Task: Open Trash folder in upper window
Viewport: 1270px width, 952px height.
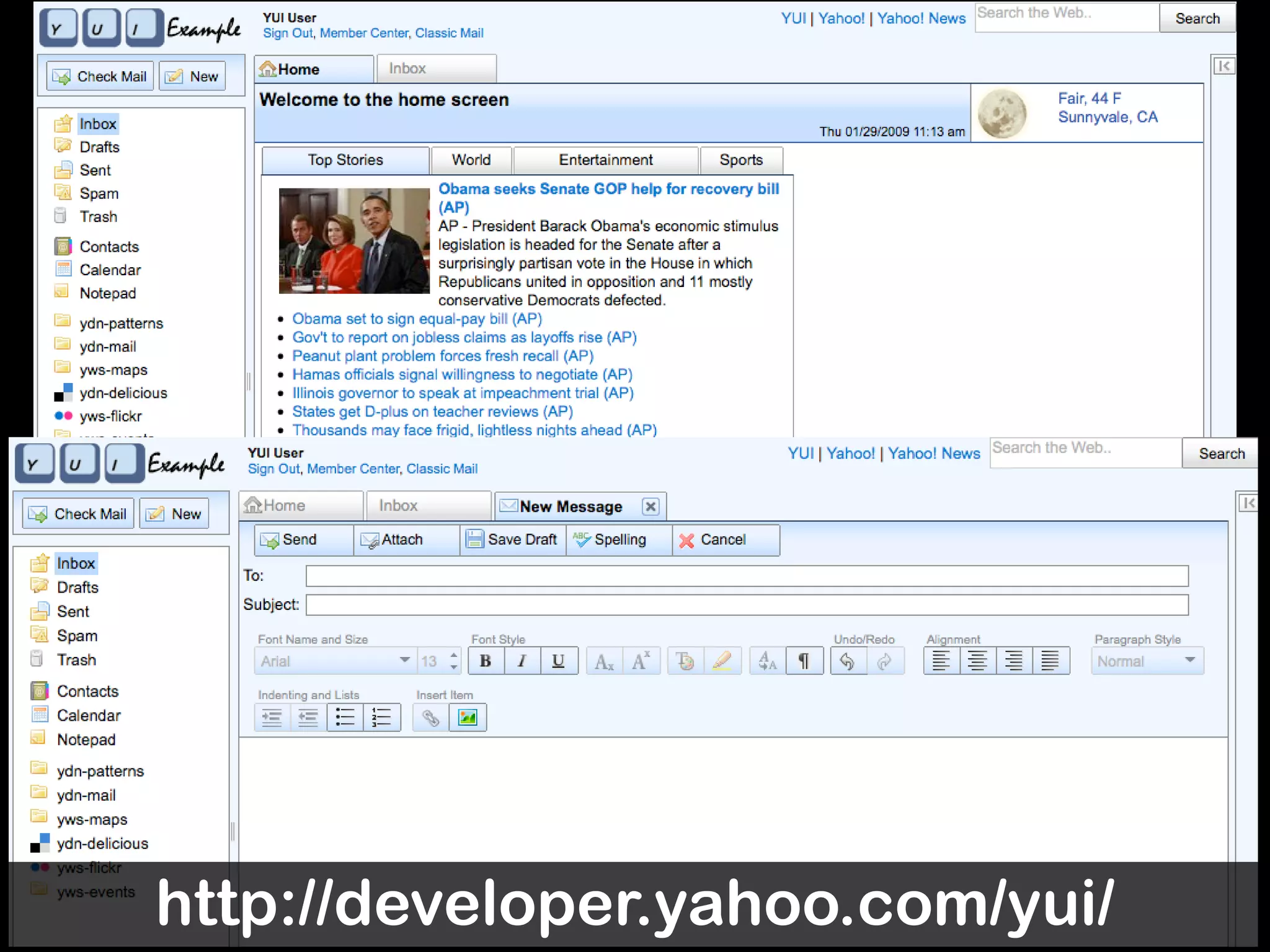Action: pos(98,217)
